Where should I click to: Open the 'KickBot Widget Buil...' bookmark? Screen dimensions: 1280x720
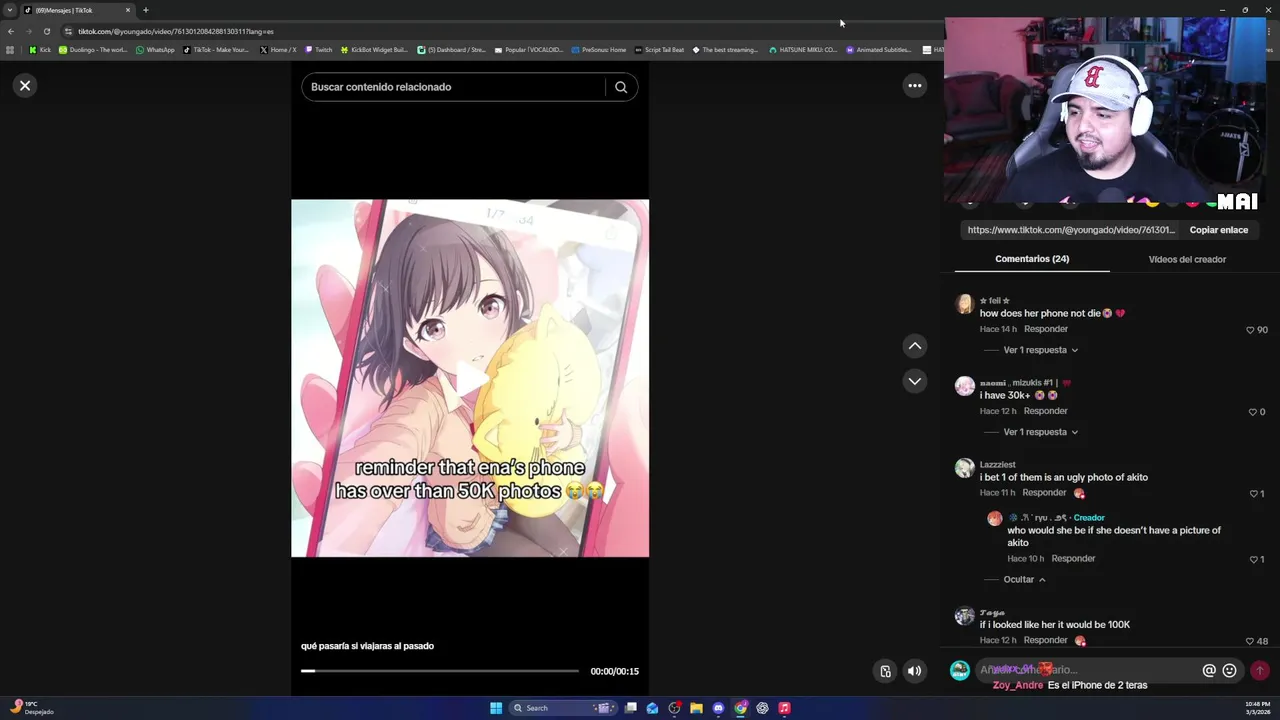click(x=374, y=50)
